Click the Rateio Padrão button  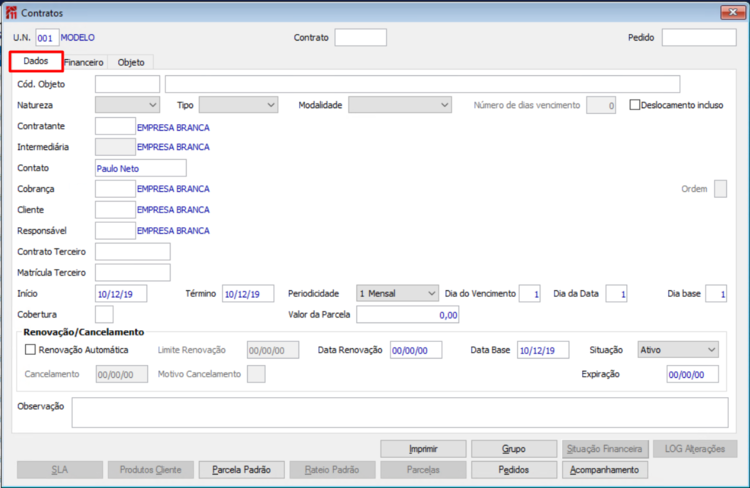coord(332,470)
